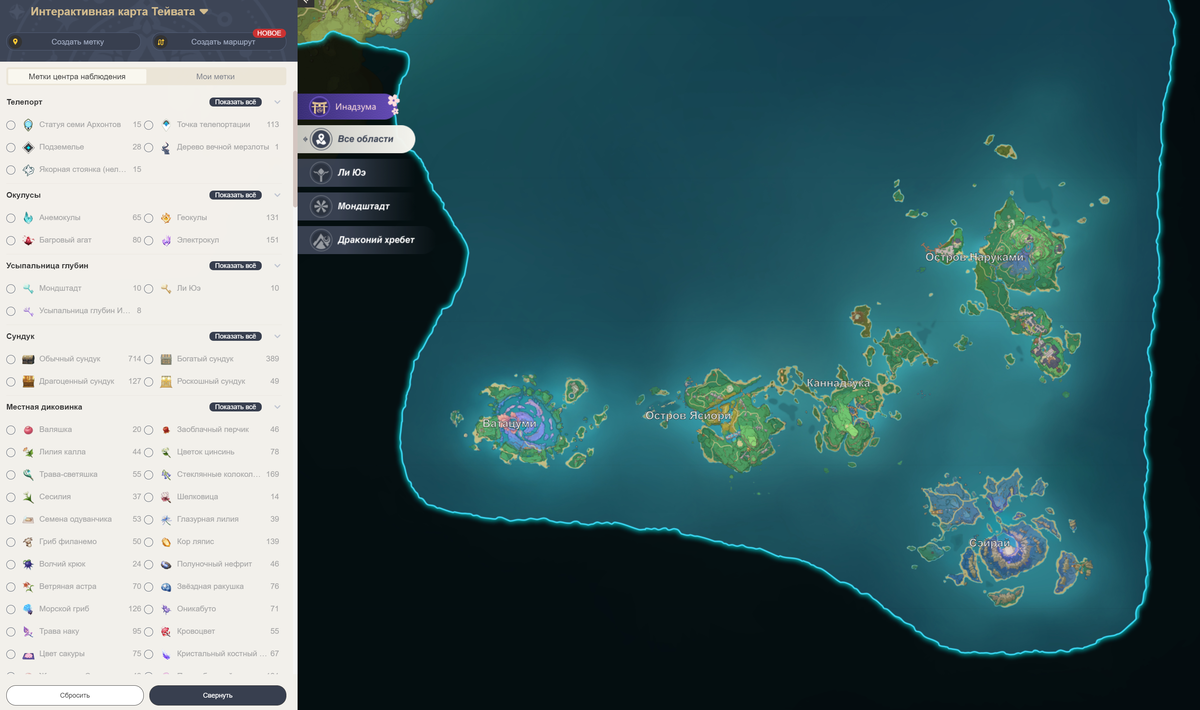The image size is (1200, 710).
Task: Click the Шелковица icon
Action: pyautogui.click(x=166, y=497)
